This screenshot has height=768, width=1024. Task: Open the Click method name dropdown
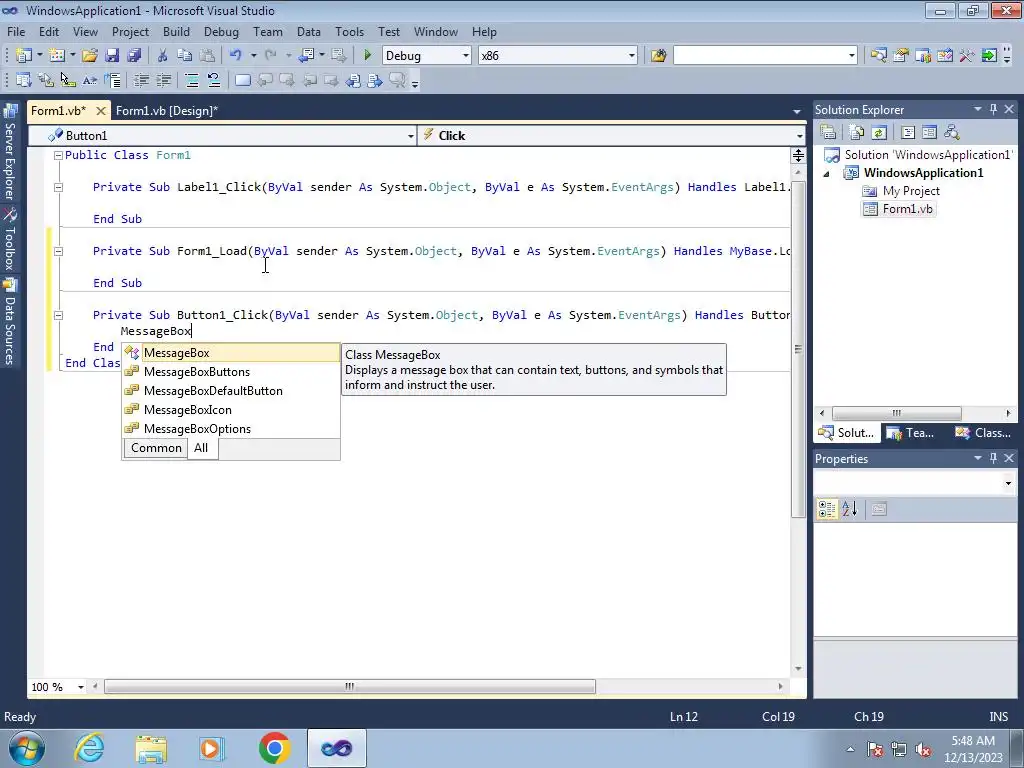[x=799, y=136]
